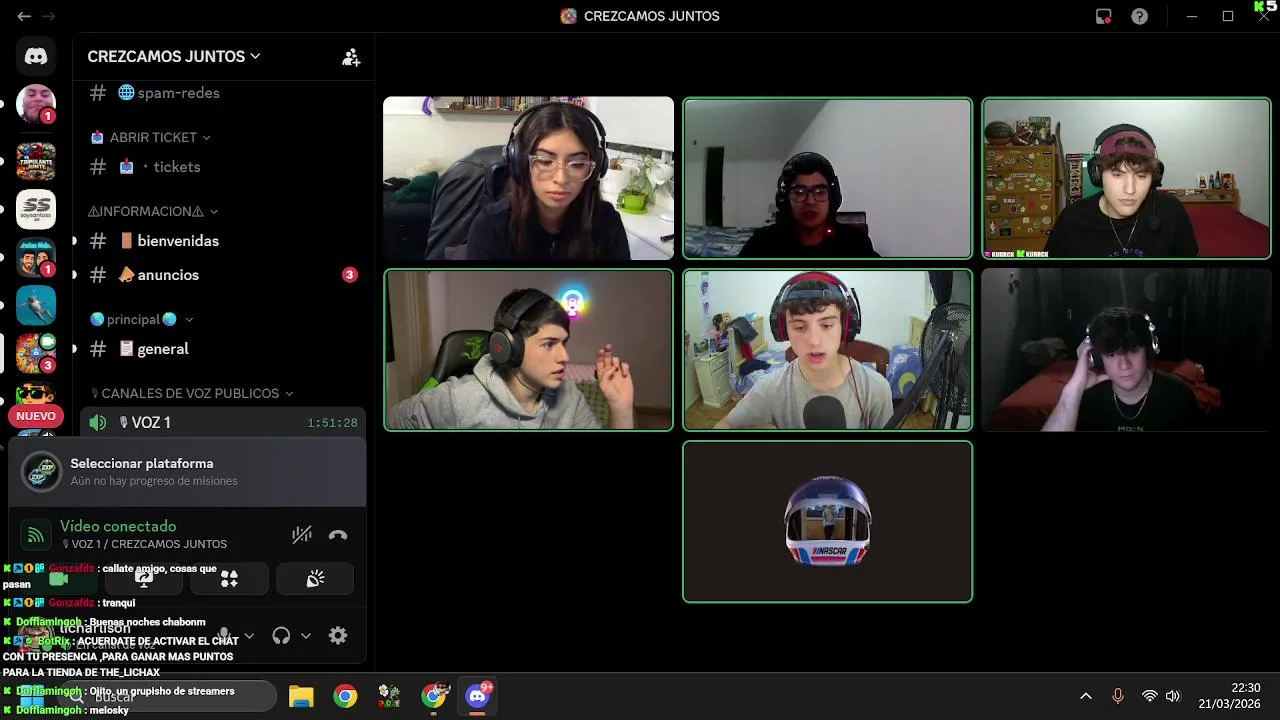Show hidden system tray icons

click(1086, 696)
